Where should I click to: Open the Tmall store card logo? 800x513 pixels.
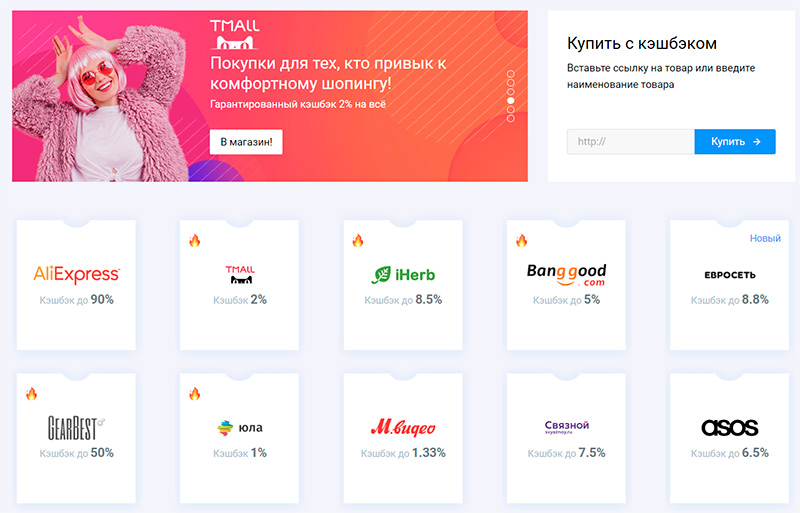[x=240, y=274]
